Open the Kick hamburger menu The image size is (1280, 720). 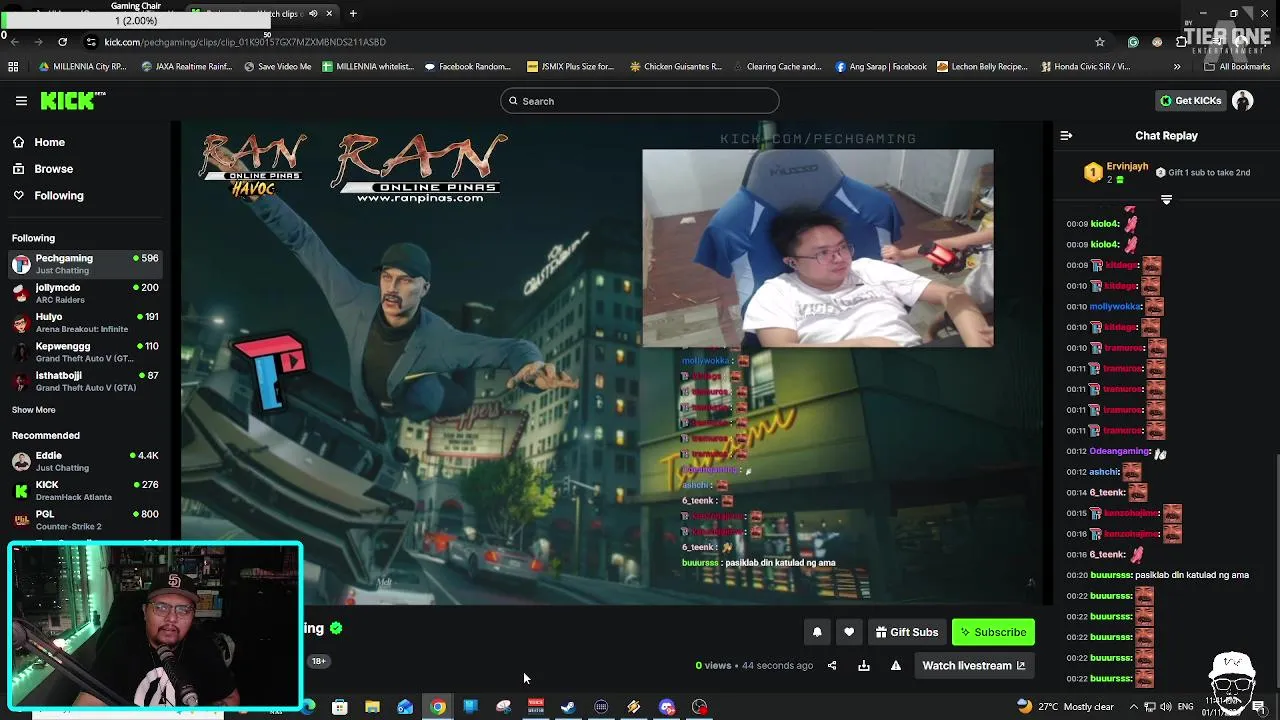click(x=21, y=101)
